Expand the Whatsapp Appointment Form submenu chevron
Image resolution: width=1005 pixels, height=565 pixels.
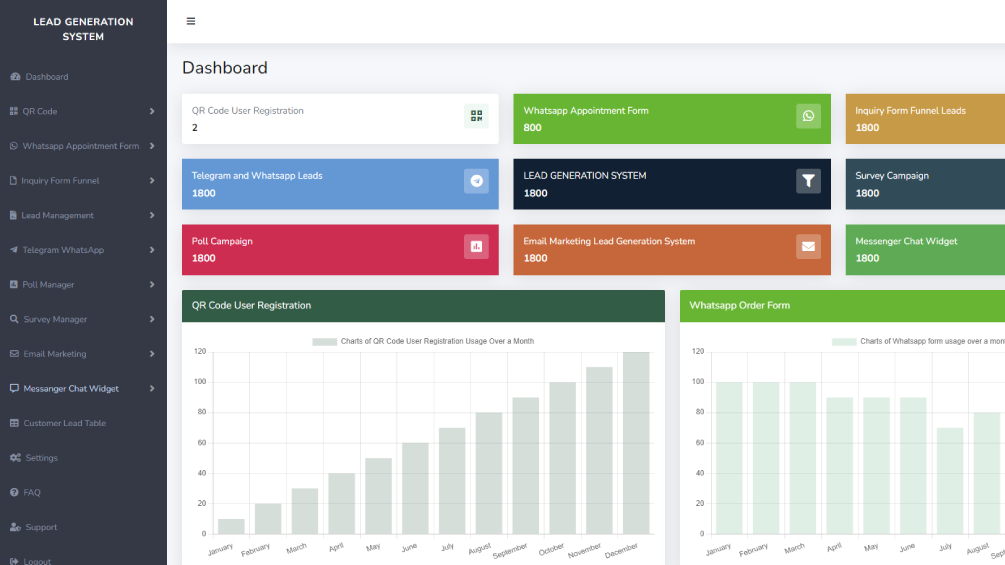pos(152,146)
